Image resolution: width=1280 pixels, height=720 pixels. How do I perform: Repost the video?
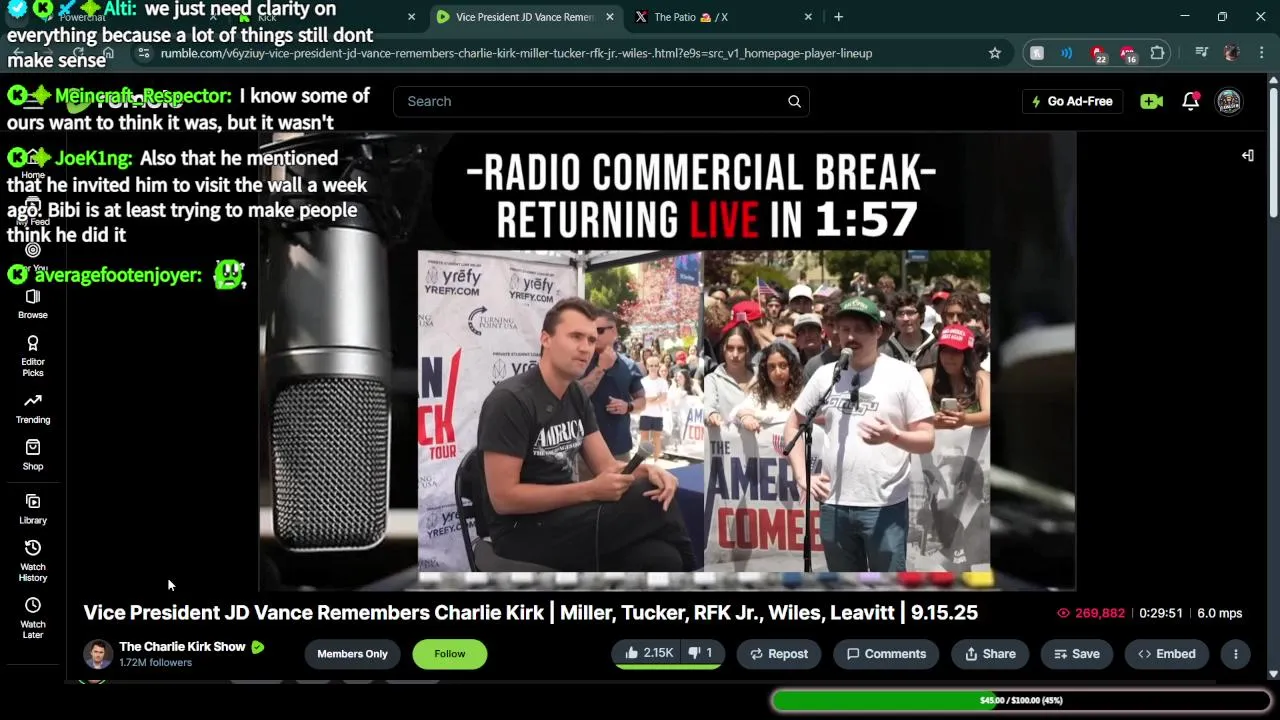point(779,654)
